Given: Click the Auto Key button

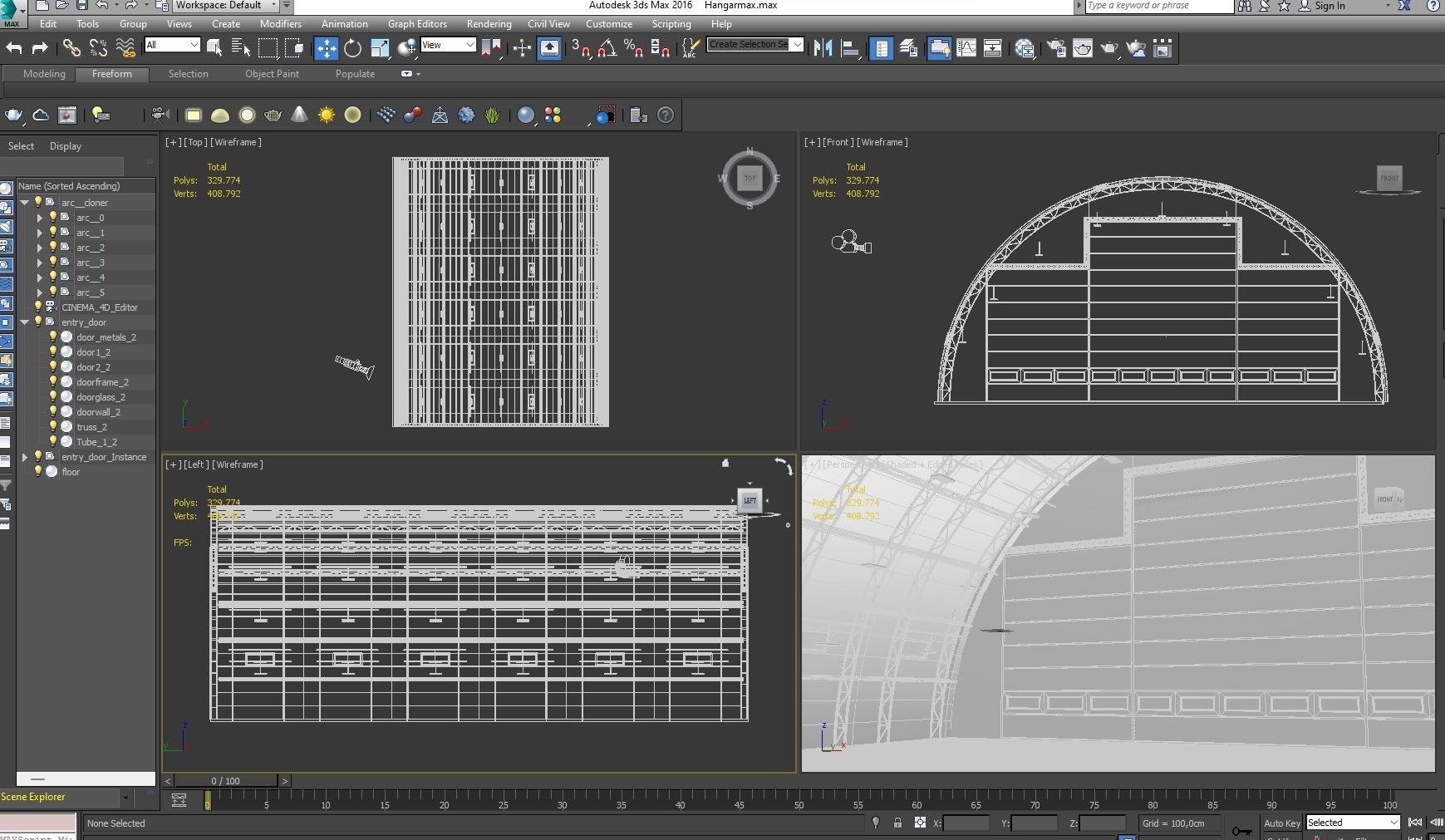Looking at the screenshot, I should click(1281, 823).
